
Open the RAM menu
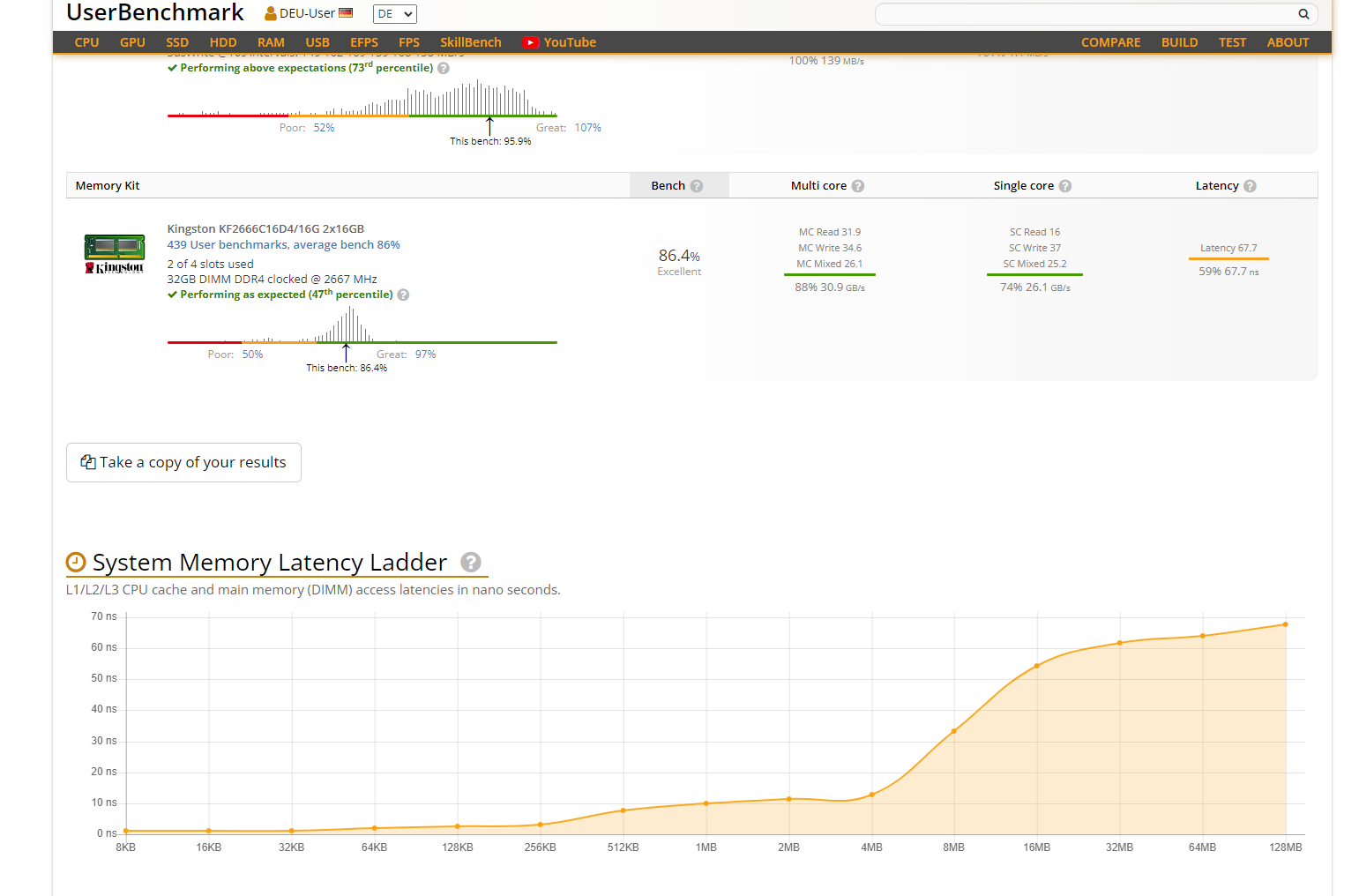click(x=271, y=42)
